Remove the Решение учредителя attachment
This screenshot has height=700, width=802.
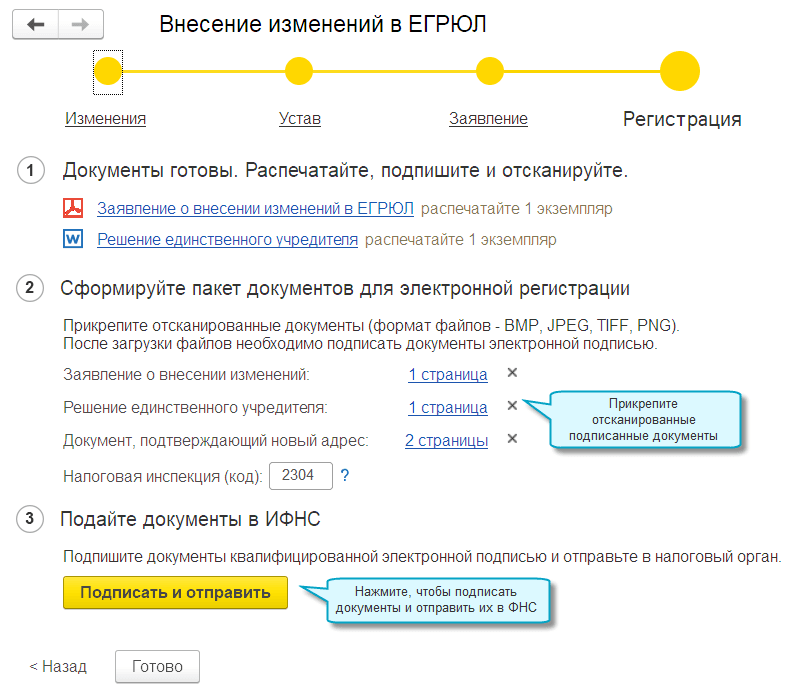tap(511, 408)
